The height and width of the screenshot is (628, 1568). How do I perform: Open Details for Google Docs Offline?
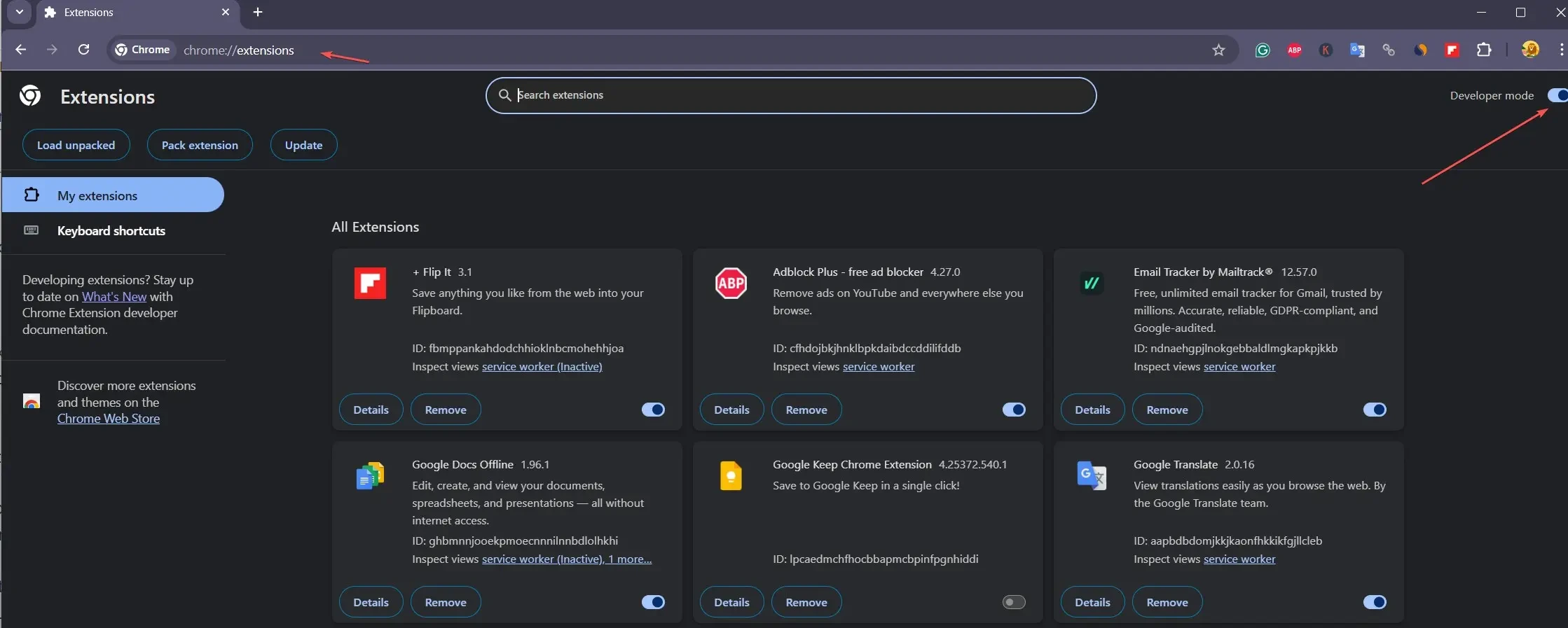click(x=371, y=602)
